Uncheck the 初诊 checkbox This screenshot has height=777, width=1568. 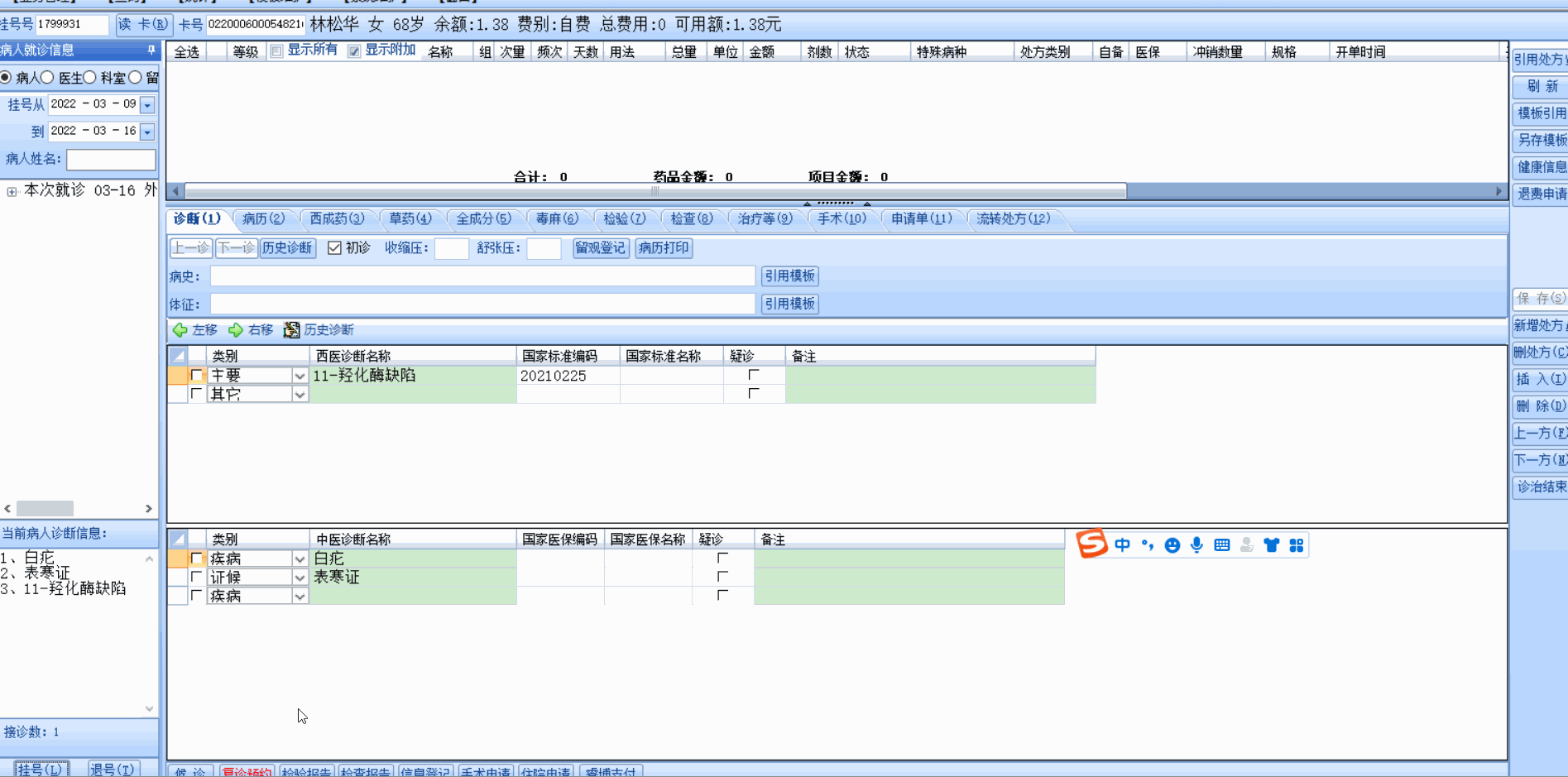334,248
